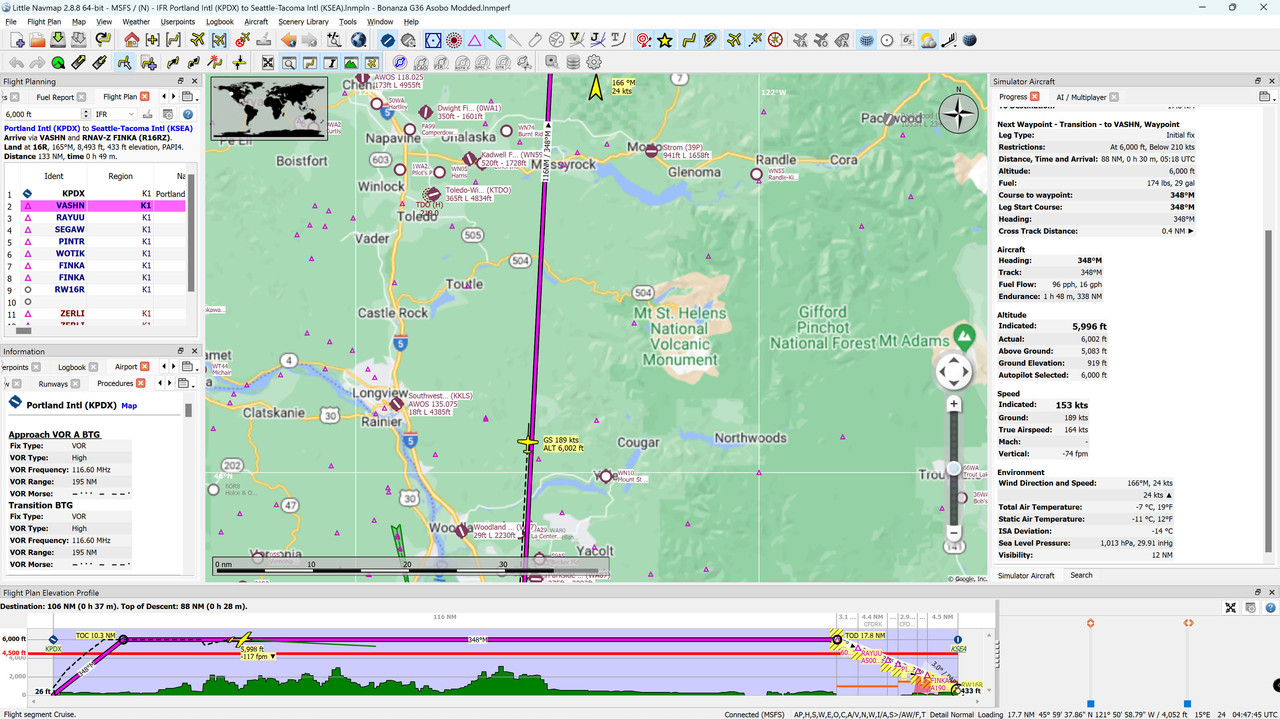This screenshot has height=720, width=1280.
Task: Click the map zoom slider handle
Action: 954,468
